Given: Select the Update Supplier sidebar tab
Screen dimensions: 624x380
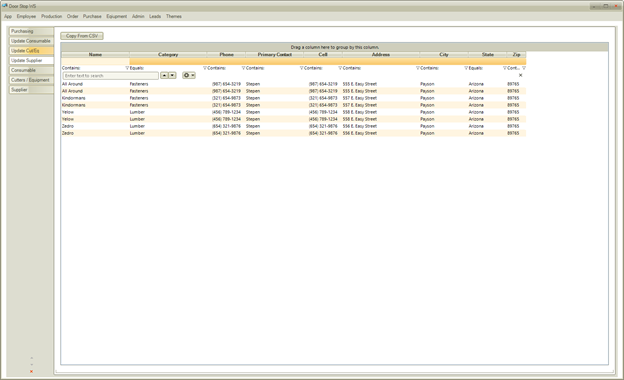Looking at the screenshot, I should pos(31,60).
